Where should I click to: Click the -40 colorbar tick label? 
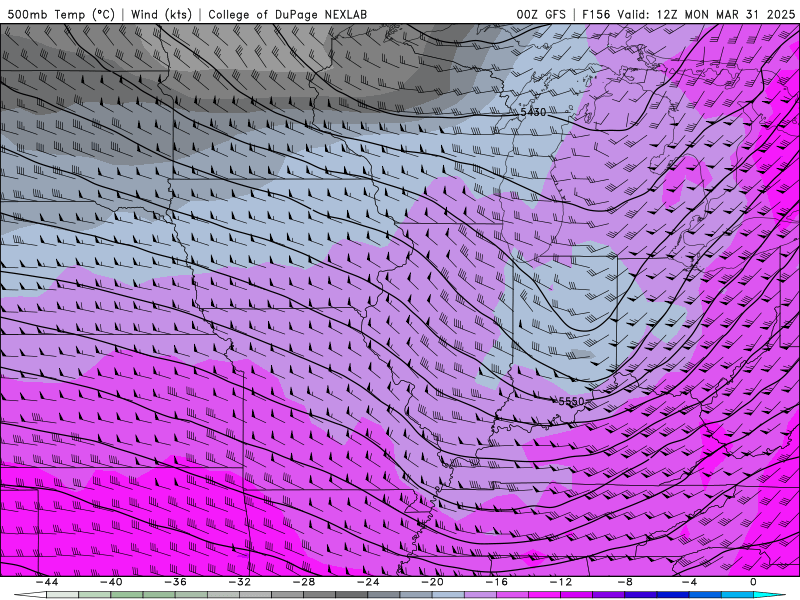pyautogui.click(x=111, y=582)
